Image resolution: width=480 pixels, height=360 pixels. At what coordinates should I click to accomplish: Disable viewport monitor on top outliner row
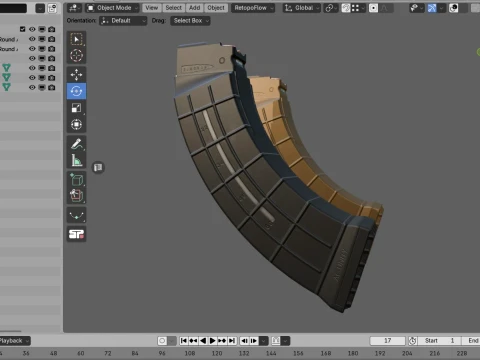[42, 29]
